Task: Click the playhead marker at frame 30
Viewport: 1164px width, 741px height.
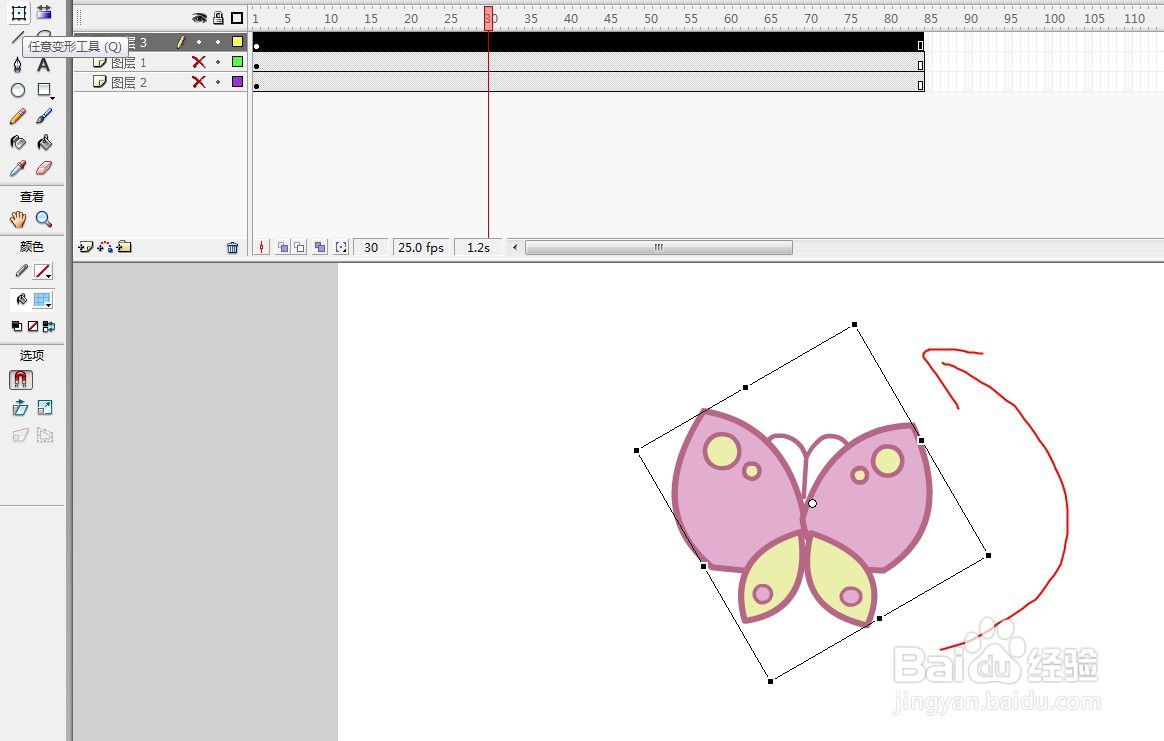Action: click(488, 19)
